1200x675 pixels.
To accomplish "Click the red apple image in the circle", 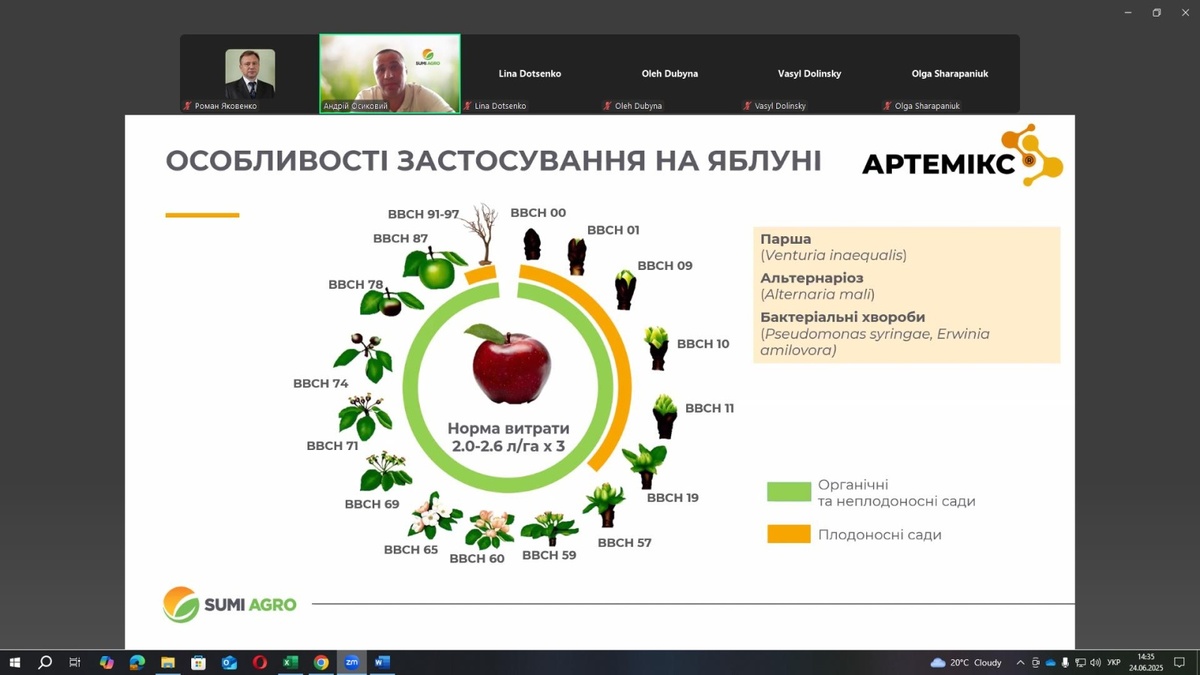I will point(510,363).
